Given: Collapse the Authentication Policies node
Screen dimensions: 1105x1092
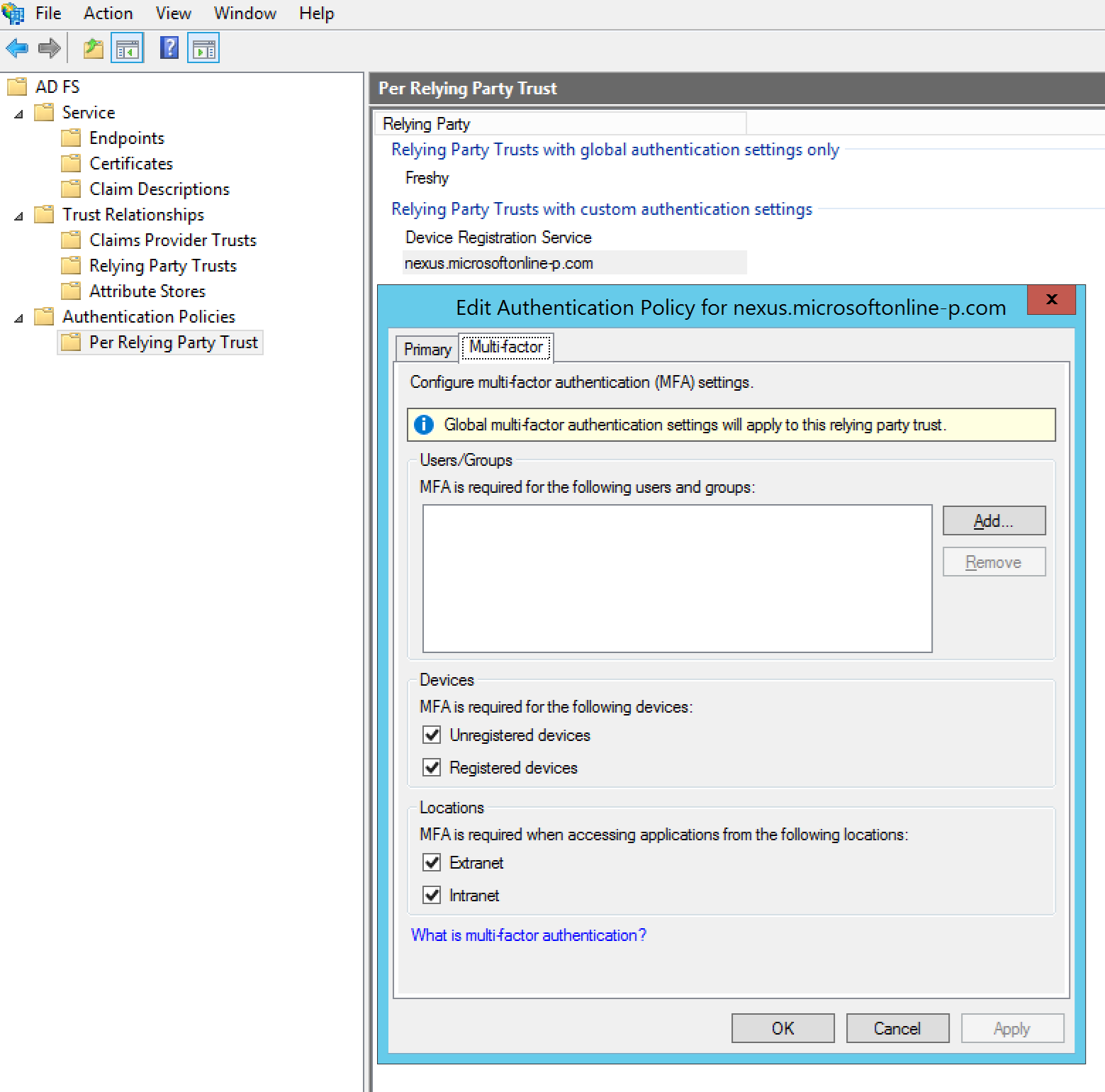Looking at the screenshot, I should [19, 318].
